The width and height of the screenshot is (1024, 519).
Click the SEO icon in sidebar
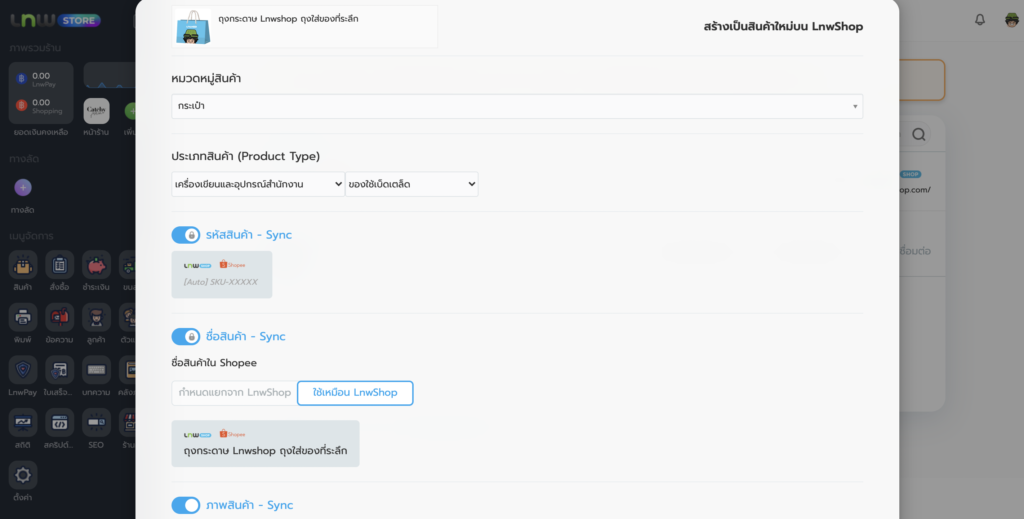click(96, 425)
